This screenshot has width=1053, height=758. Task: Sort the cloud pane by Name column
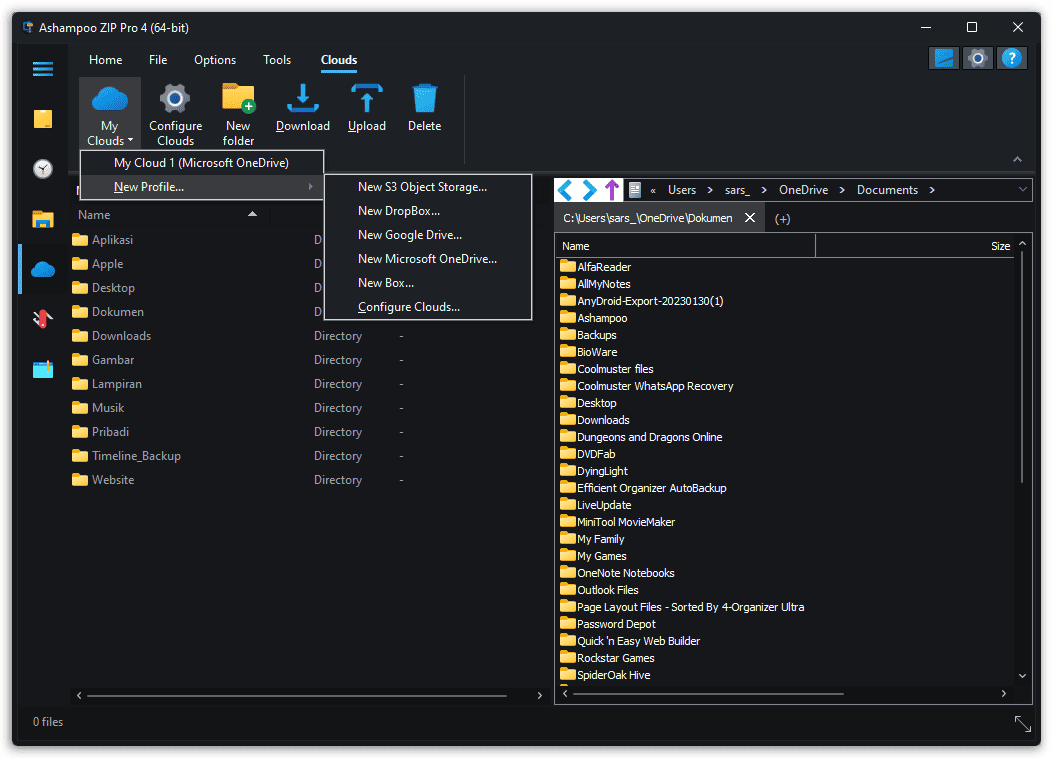pyautogui.click(x=170, y=215)
